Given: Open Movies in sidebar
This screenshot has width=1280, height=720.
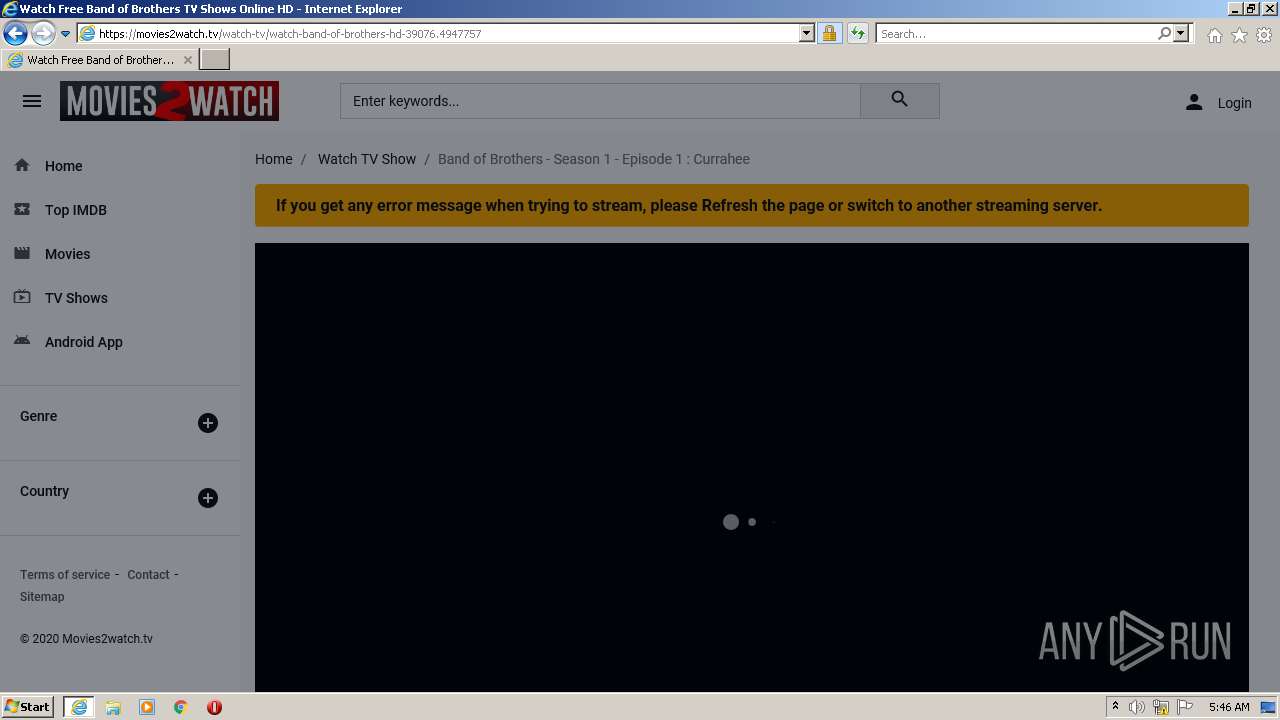Looking at the screenshot, I should pos(67,254).
